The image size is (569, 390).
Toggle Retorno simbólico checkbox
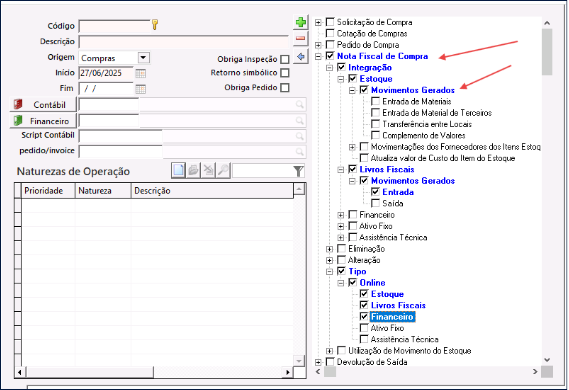[x=285, y=73]
